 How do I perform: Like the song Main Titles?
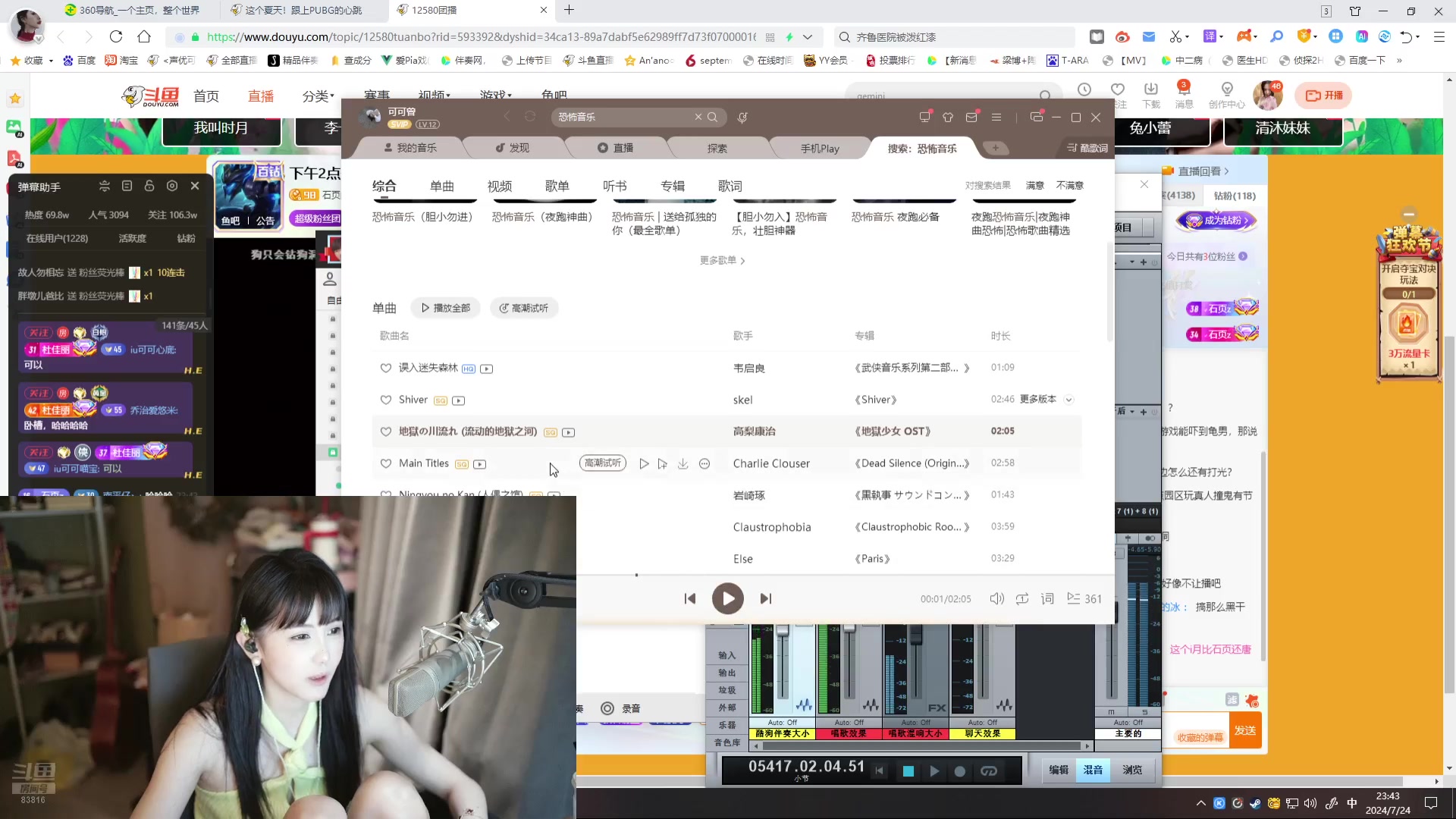click(386, 463)
